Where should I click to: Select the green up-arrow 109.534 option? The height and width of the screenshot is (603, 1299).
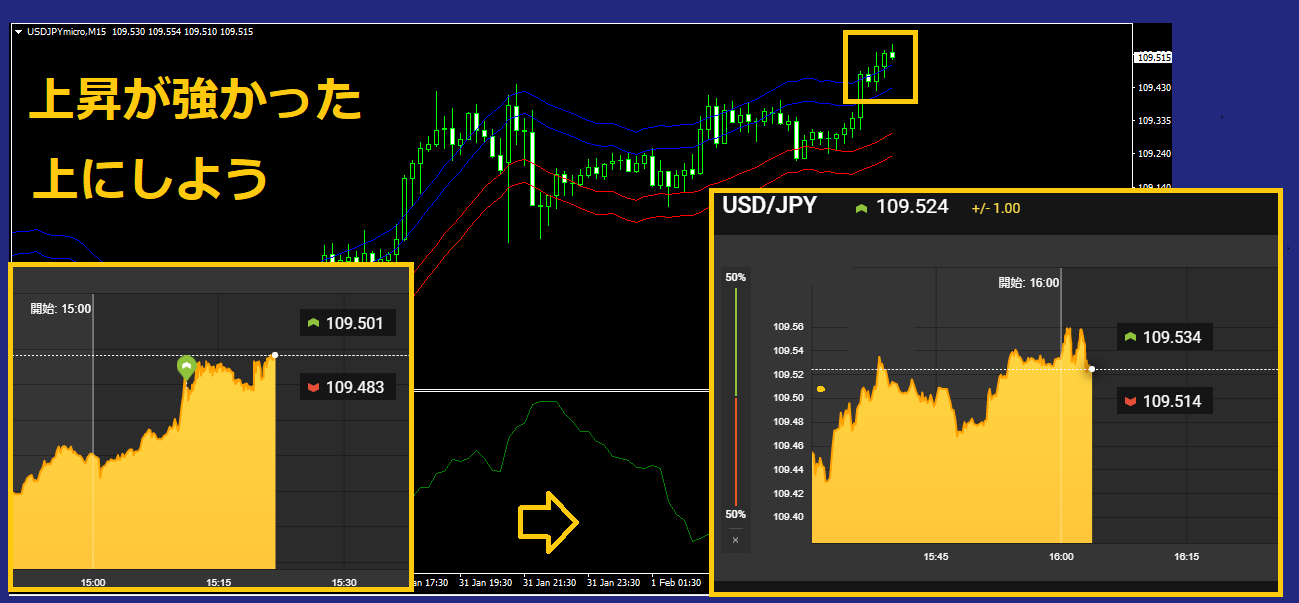point(1164,337)
